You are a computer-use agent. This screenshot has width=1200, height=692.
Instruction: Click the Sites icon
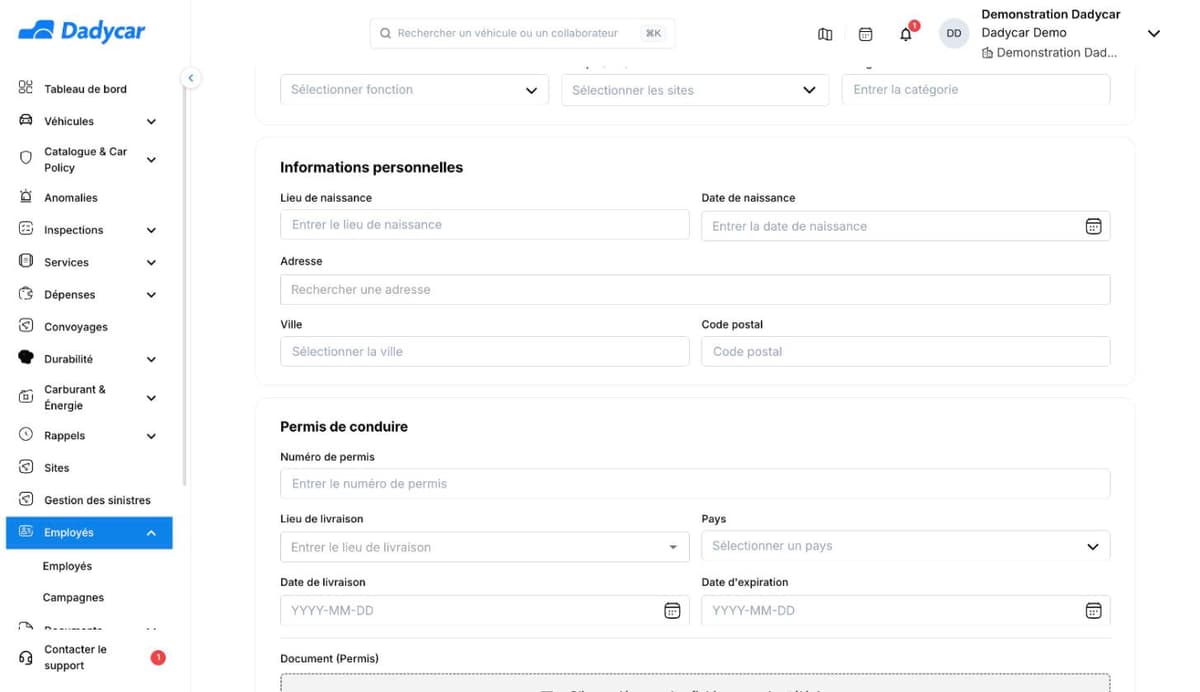coord(26,467)
